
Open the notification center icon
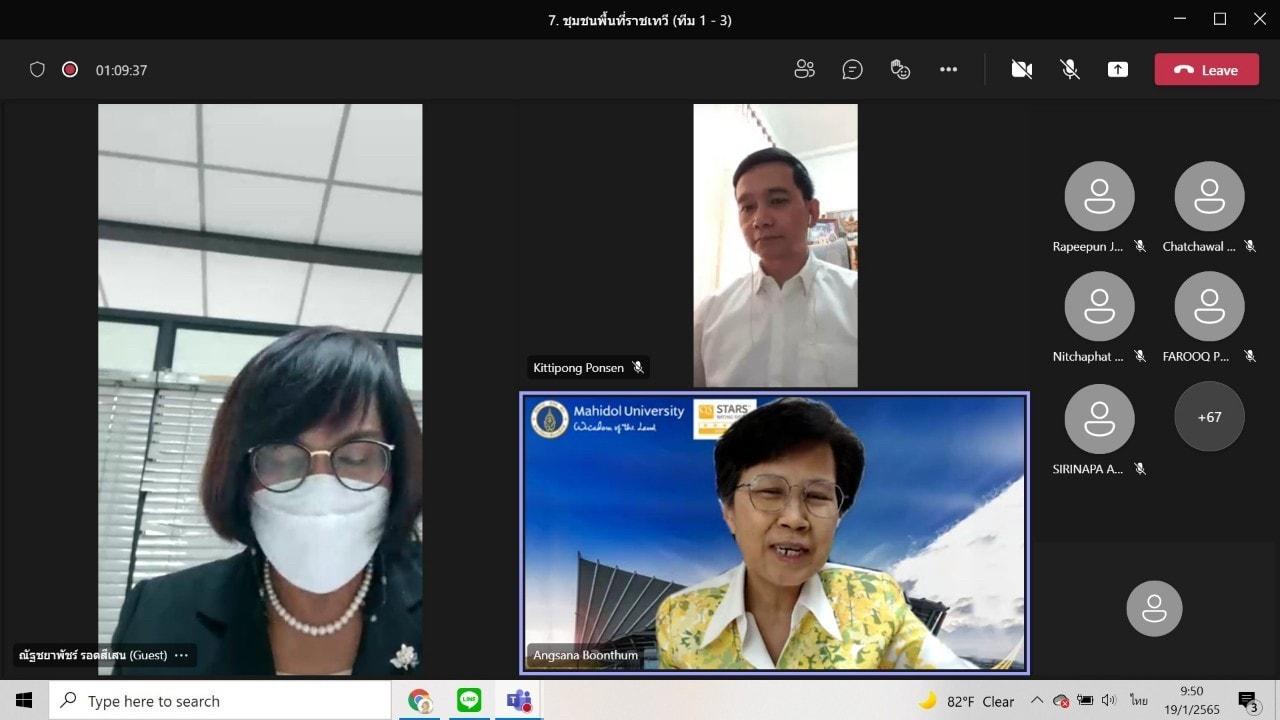(1247, 701)
